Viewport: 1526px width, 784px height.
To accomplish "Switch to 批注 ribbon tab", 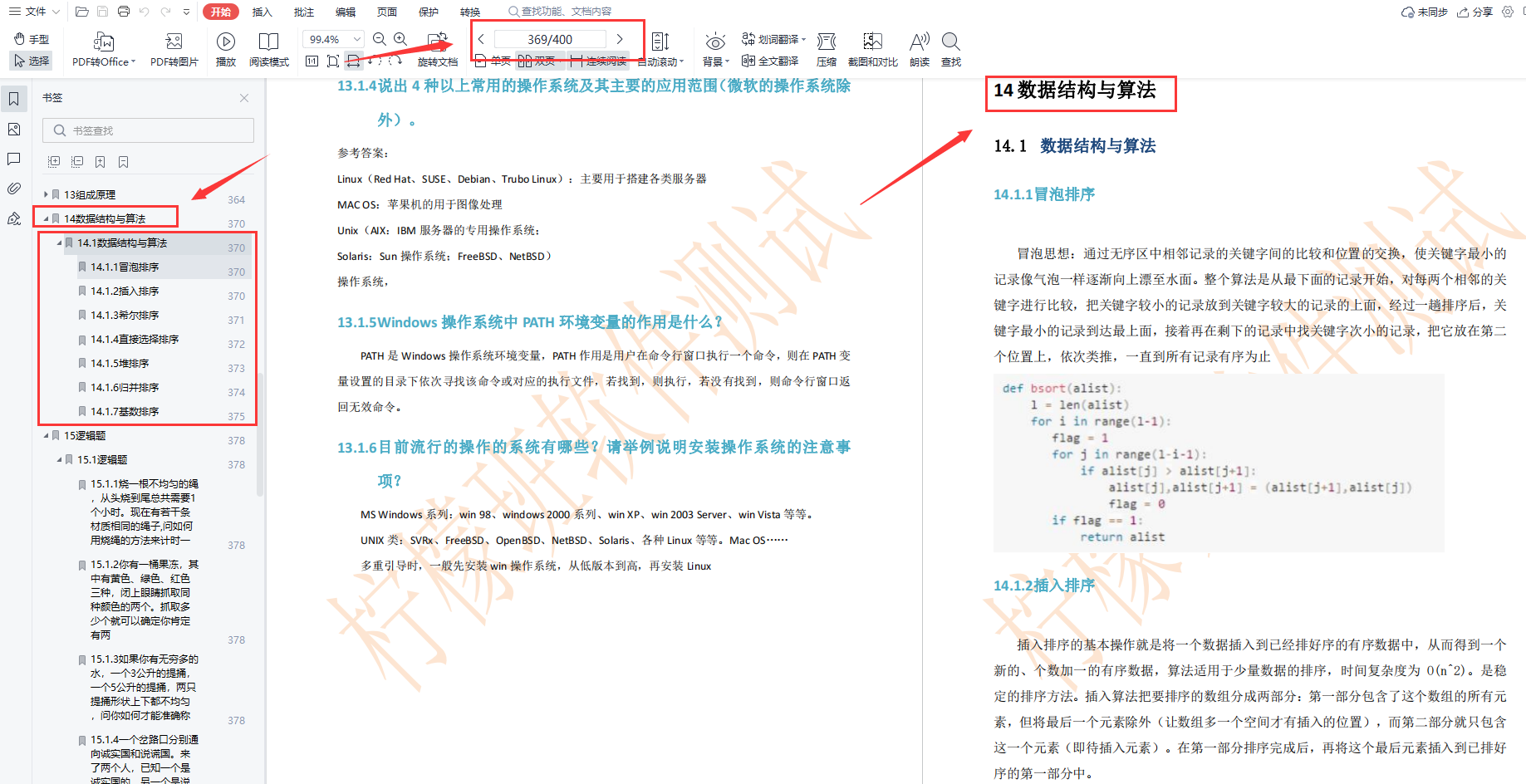I will coord(304,12).
